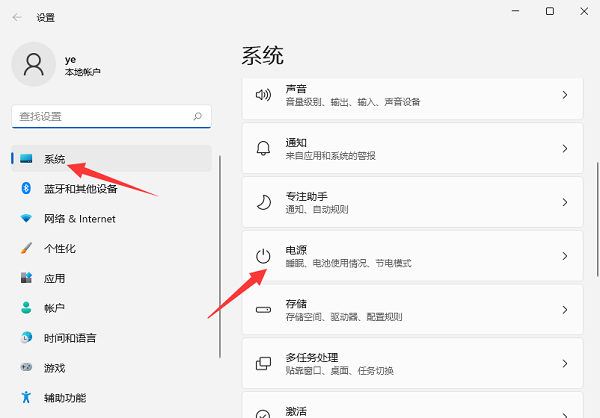Click the Wi-Fi network icon in sidebar
Image resolution: width=600 pixels, height=418 pixels.
(x=26, y=218)
